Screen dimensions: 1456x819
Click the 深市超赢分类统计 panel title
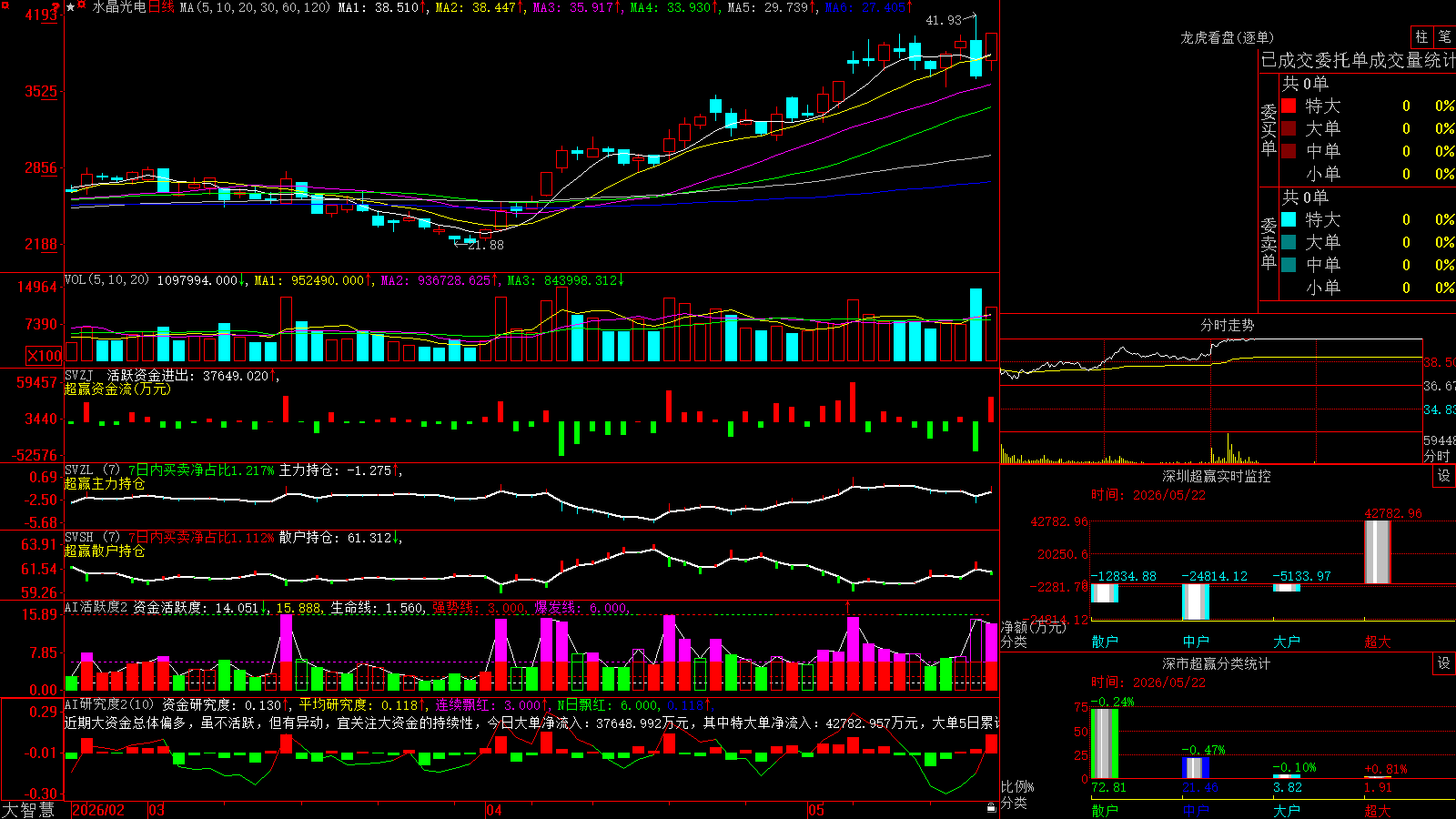[1217, 663]
